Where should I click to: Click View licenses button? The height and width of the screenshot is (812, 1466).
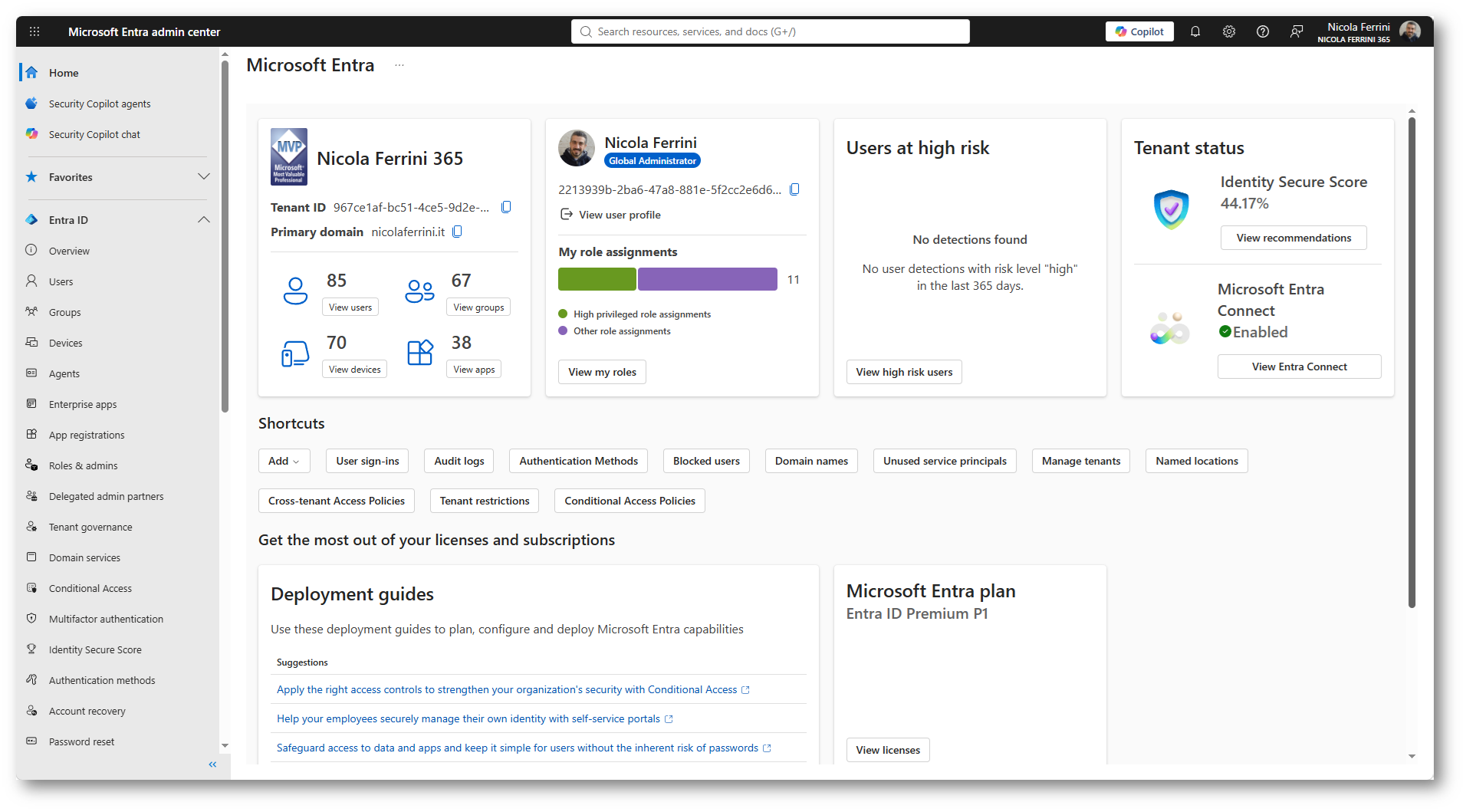888,750
